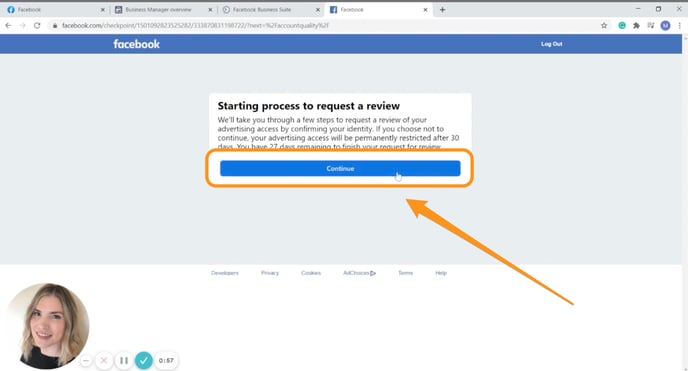View site info via the padlock icon
Viewport: 688px width, 371px height.
(55, 25)
